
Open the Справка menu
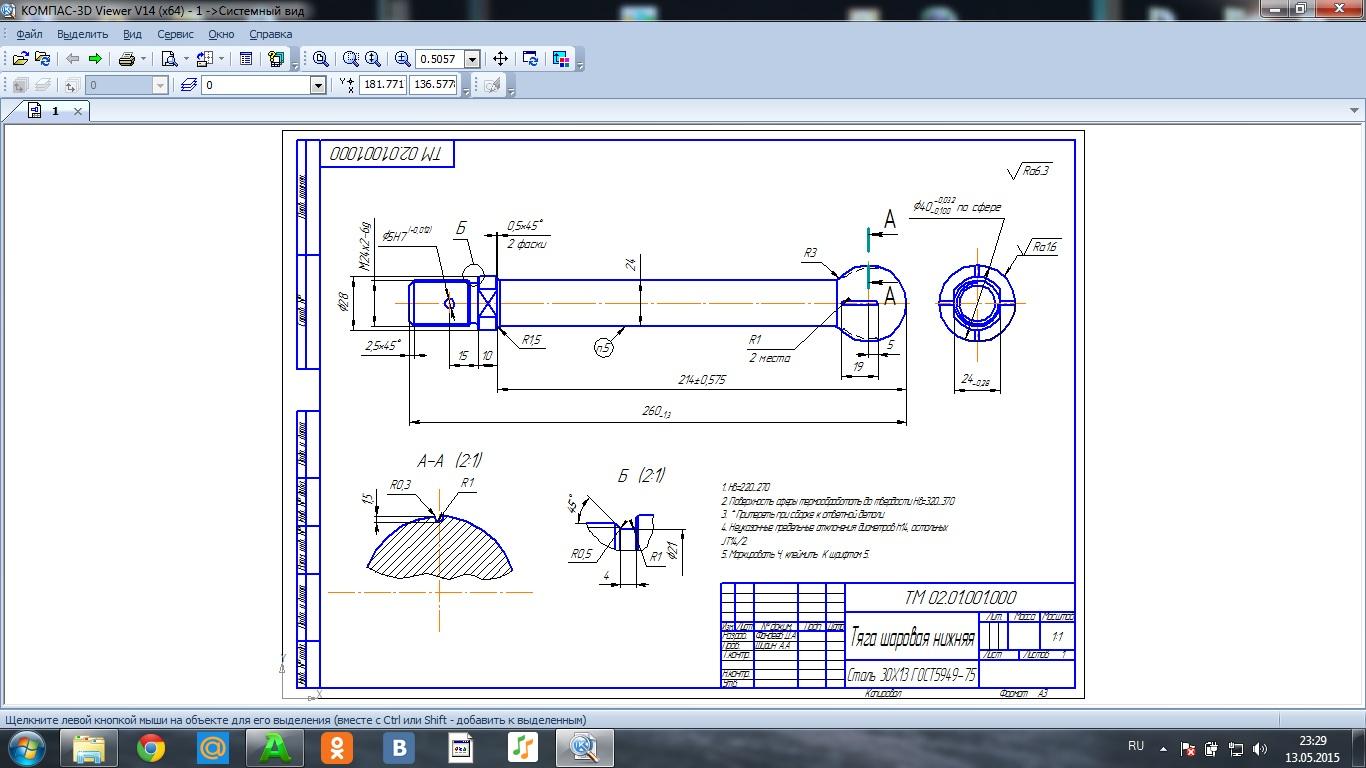(x=270, y=34)
